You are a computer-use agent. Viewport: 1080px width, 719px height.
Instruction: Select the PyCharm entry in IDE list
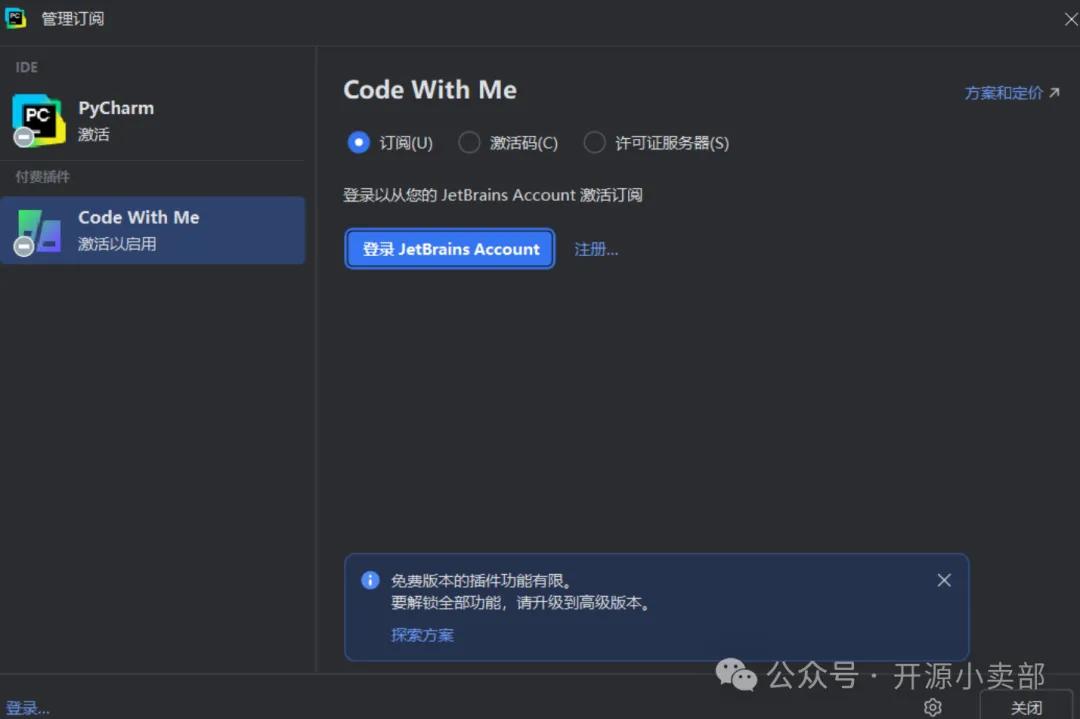(152, 121)
